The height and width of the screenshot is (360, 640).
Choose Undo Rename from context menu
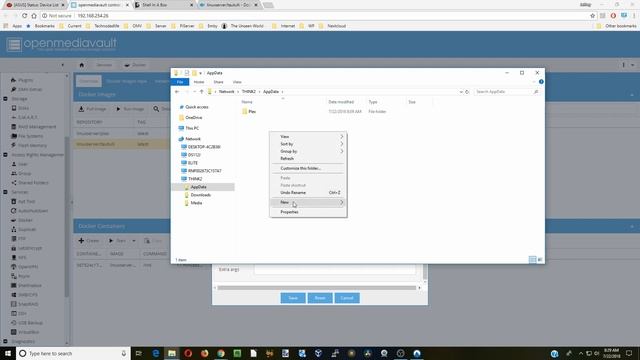pyautogui.click(x=308, y=193)
